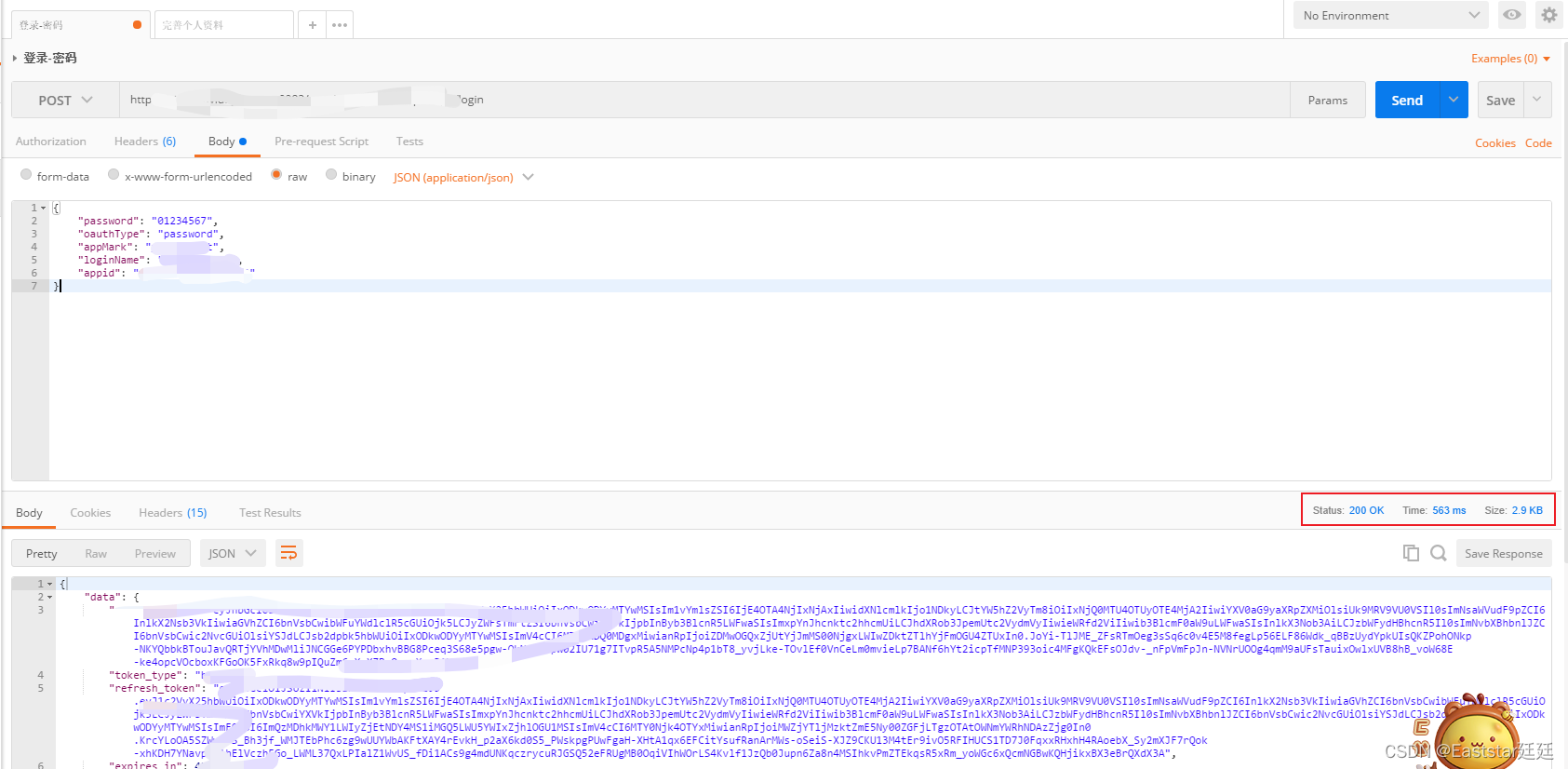Click into the request URL field

[704, 100]
